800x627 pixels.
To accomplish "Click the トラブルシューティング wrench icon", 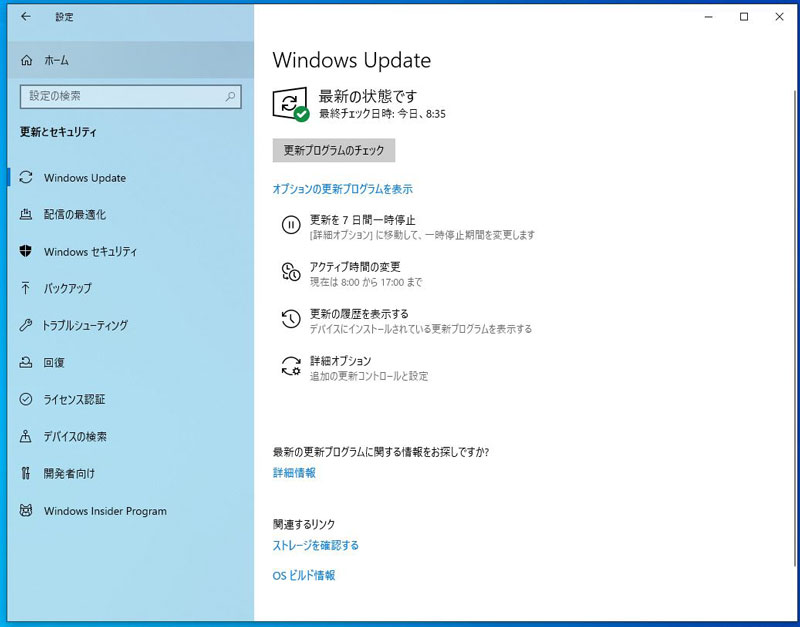I will [26, 325].
